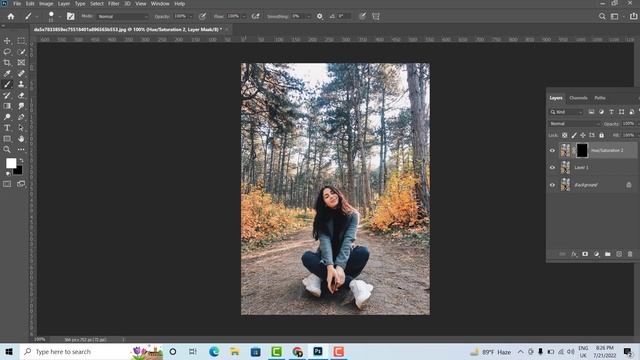Select the Hue/Saturation 2 layer mask thumbnail
The height and width of the screenshot is (360, 640).
582,151
